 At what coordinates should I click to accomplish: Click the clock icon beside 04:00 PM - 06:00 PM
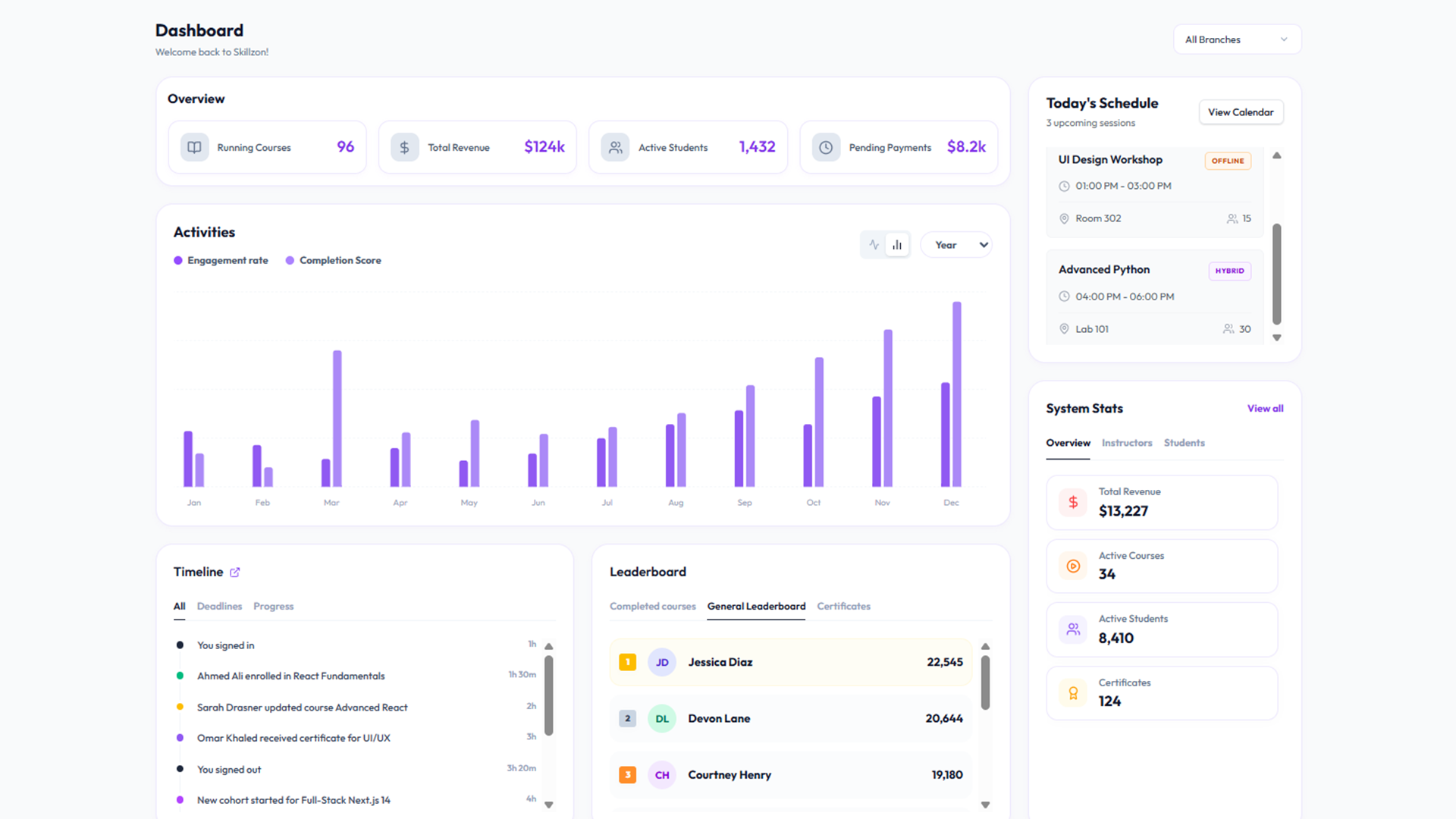tap(1064, 297)
